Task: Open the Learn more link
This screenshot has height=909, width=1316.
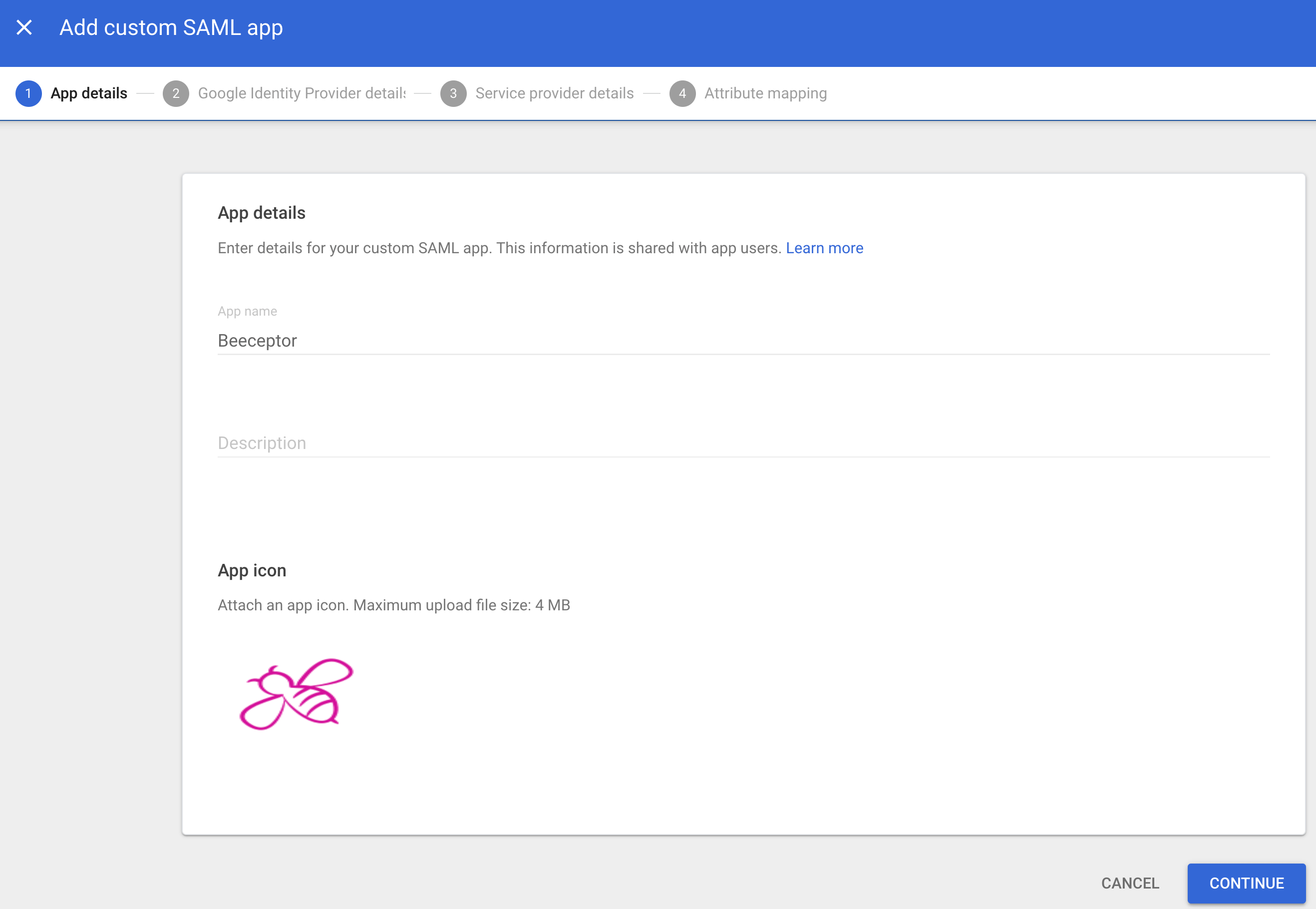Action: click(824, 248)
